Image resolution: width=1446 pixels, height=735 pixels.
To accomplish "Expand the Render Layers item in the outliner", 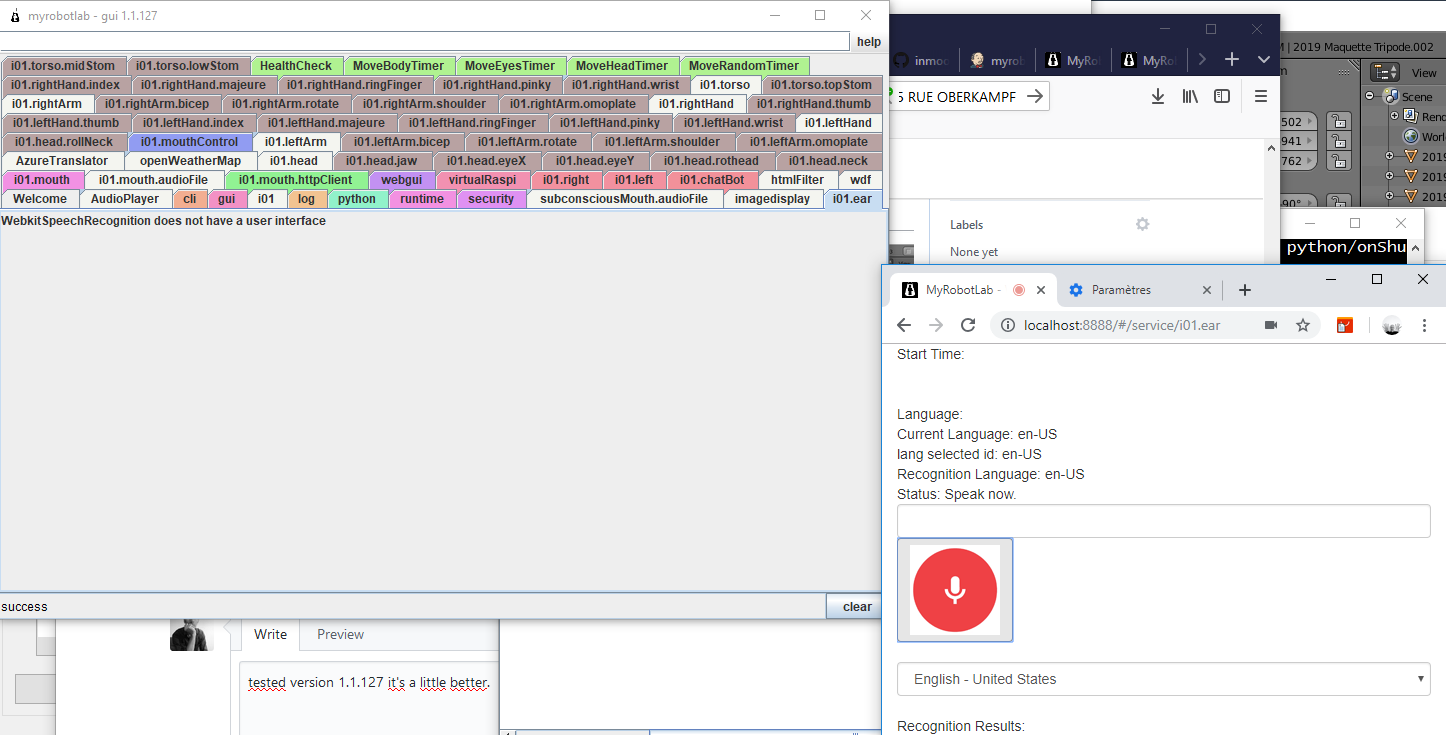I will (1394, 115).
